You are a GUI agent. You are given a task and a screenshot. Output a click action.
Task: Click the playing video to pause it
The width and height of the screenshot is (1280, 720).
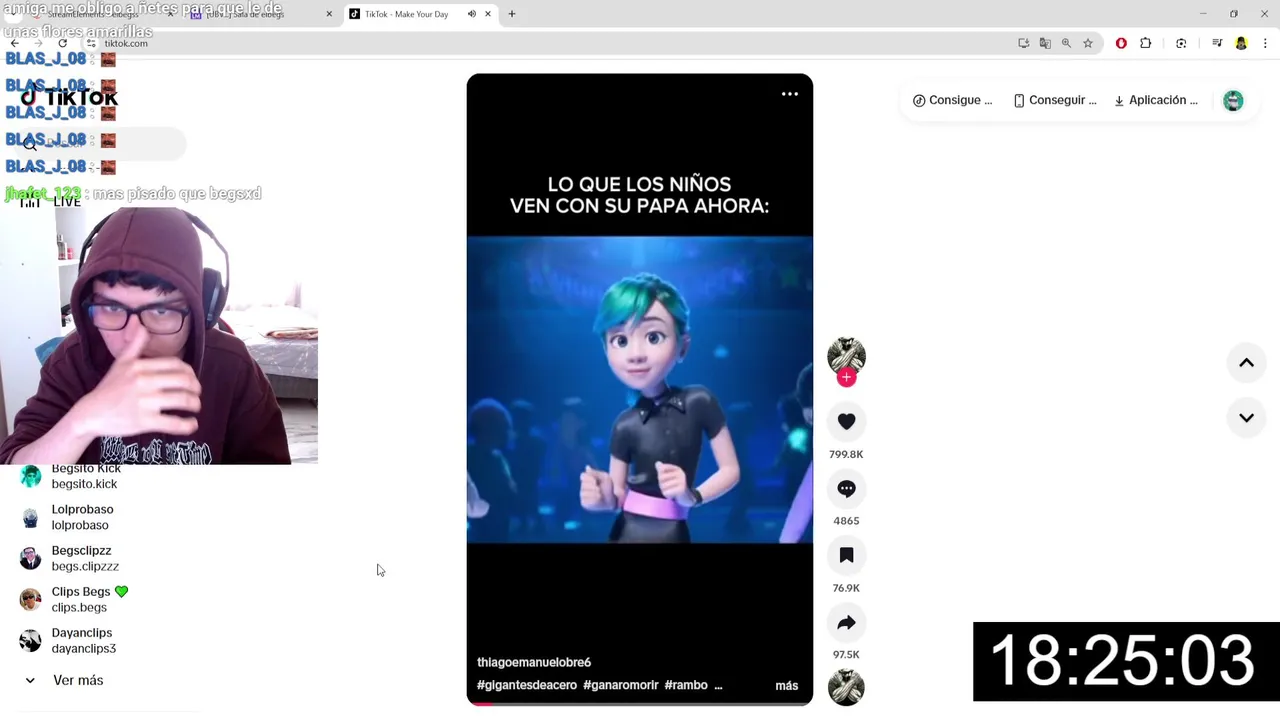click(640, 389)
